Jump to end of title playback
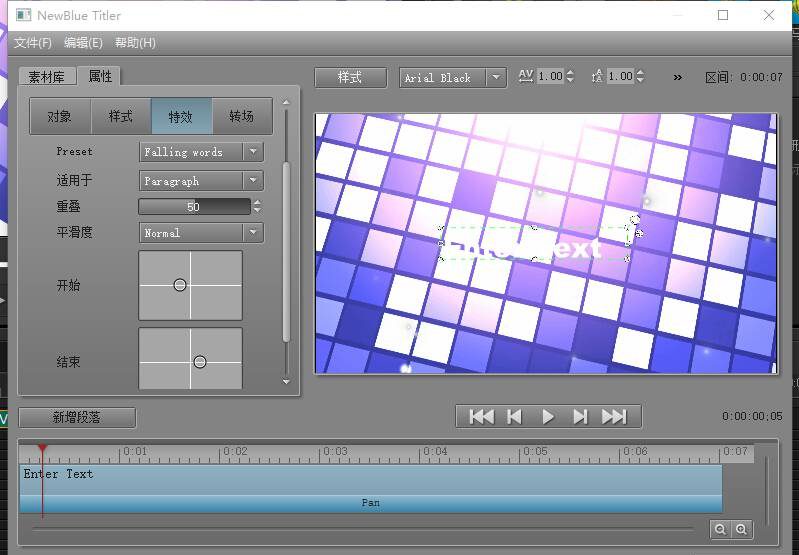Image resolution: width=799 pixels, height=555 pixels. [x=614, y=417]
